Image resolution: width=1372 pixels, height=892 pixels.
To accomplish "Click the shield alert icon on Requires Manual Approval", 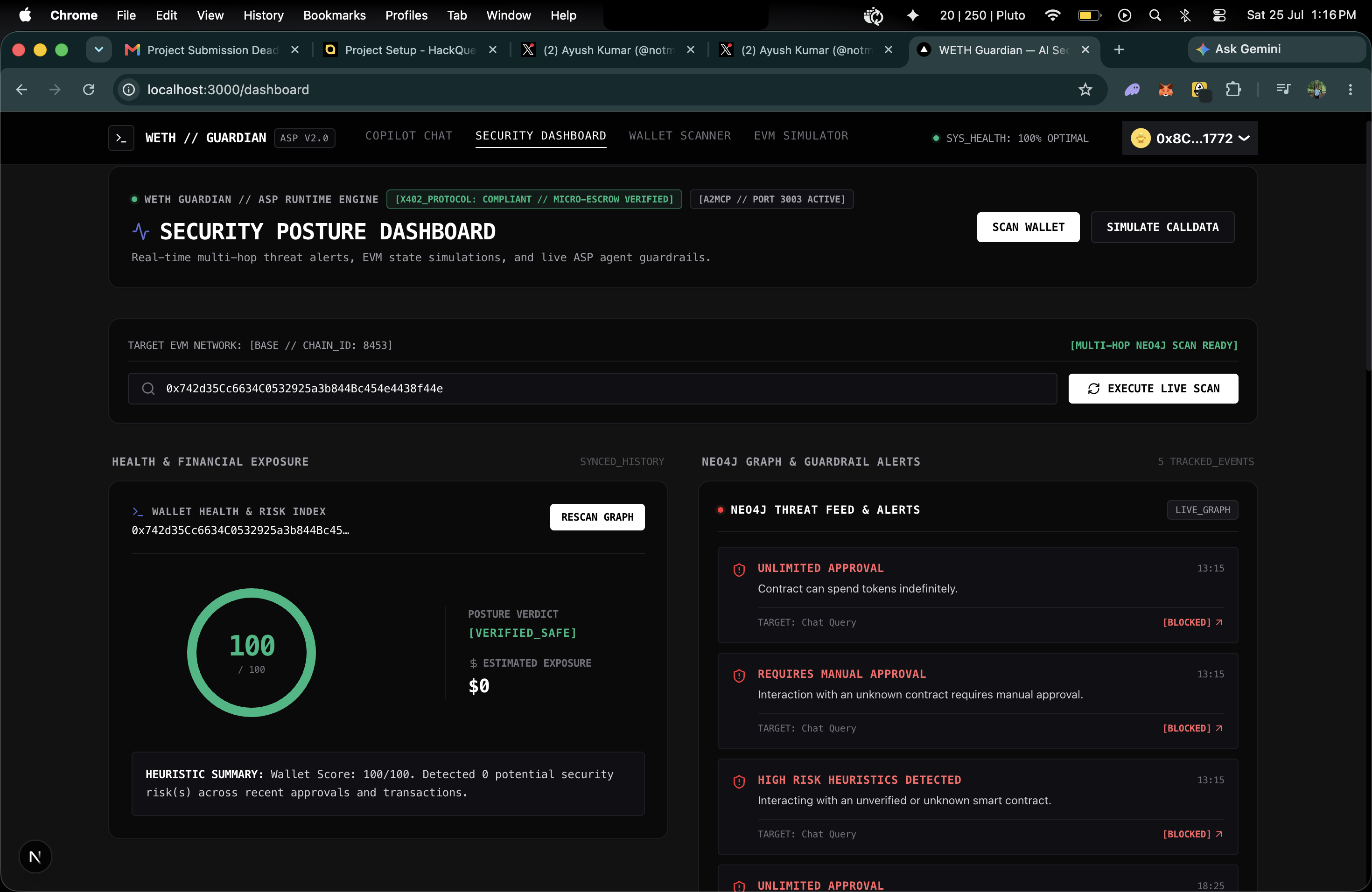I will click(739, 676).
